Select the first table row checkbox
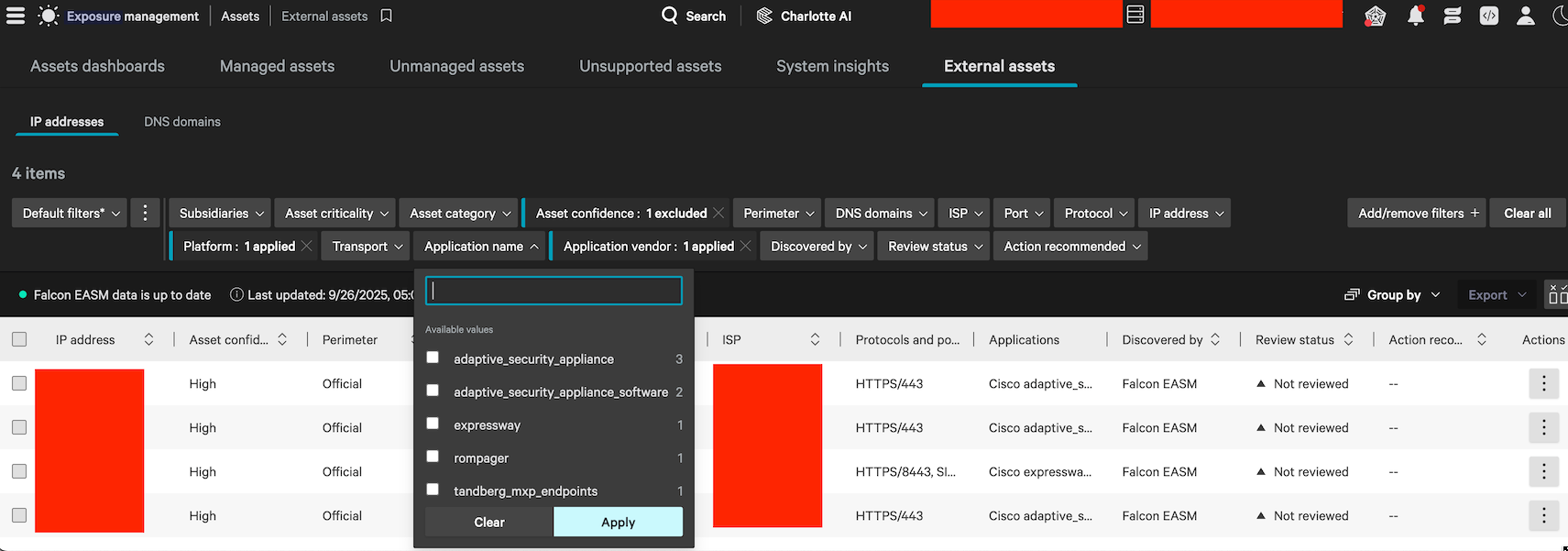 [19, 383]
